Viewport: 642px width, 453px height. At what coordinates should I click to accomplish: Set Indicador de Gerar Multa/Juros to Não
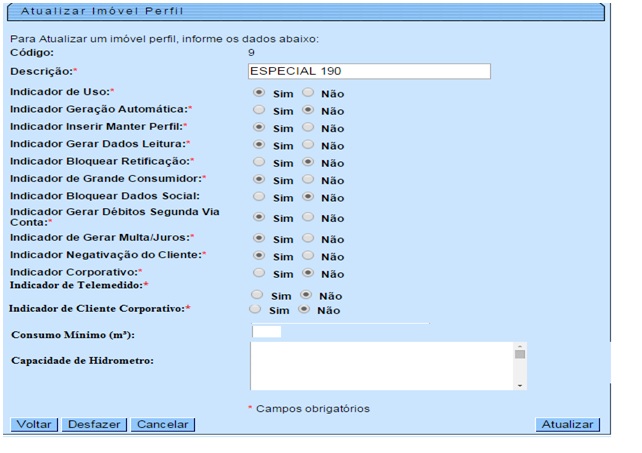[x=309, y=238]
